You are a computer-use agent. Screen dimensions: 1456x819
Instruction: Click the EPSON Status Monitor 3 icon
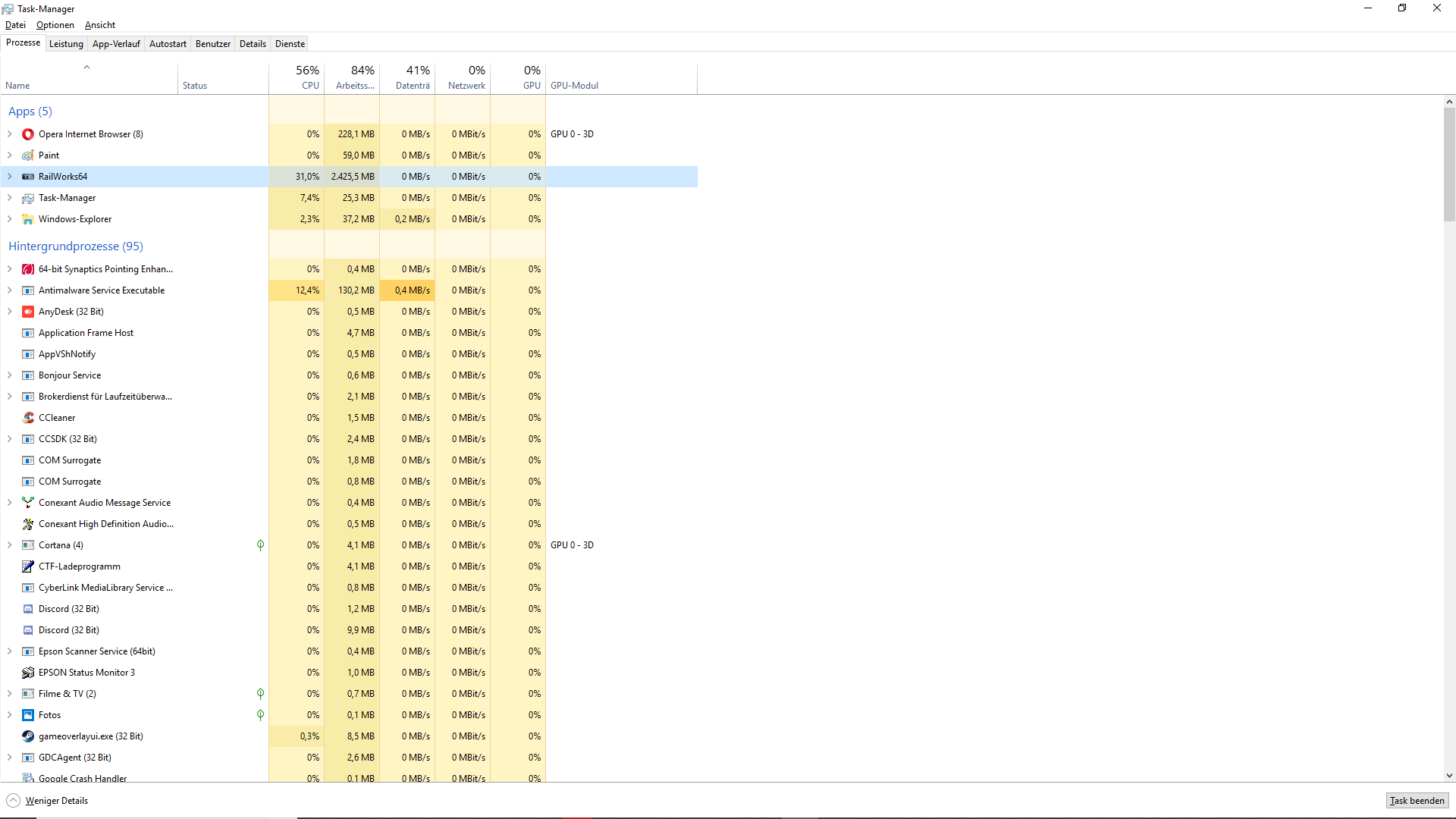[28, 673]
